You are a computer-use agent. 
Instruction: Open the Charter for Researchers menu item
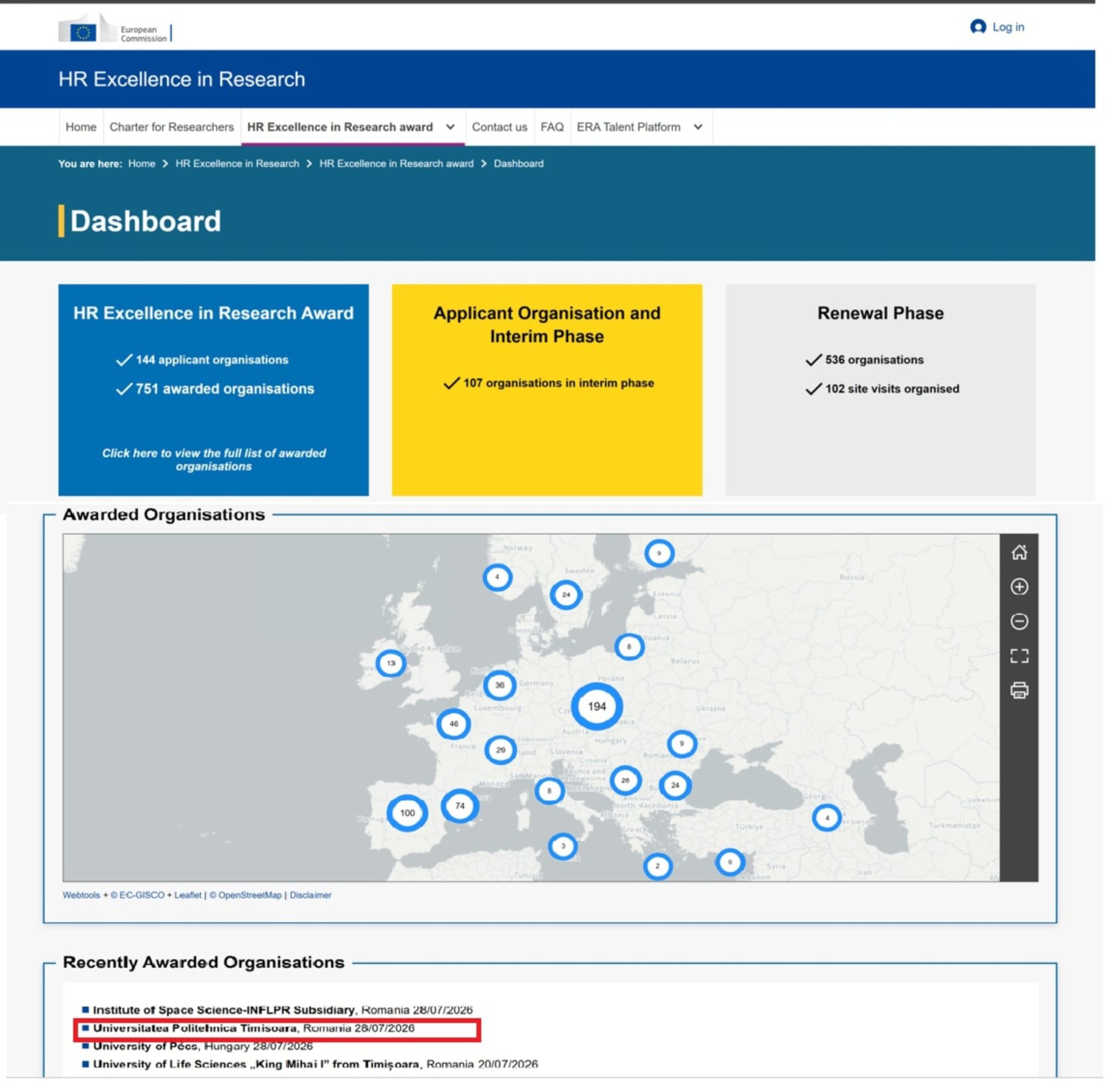[x=171, y=127]
